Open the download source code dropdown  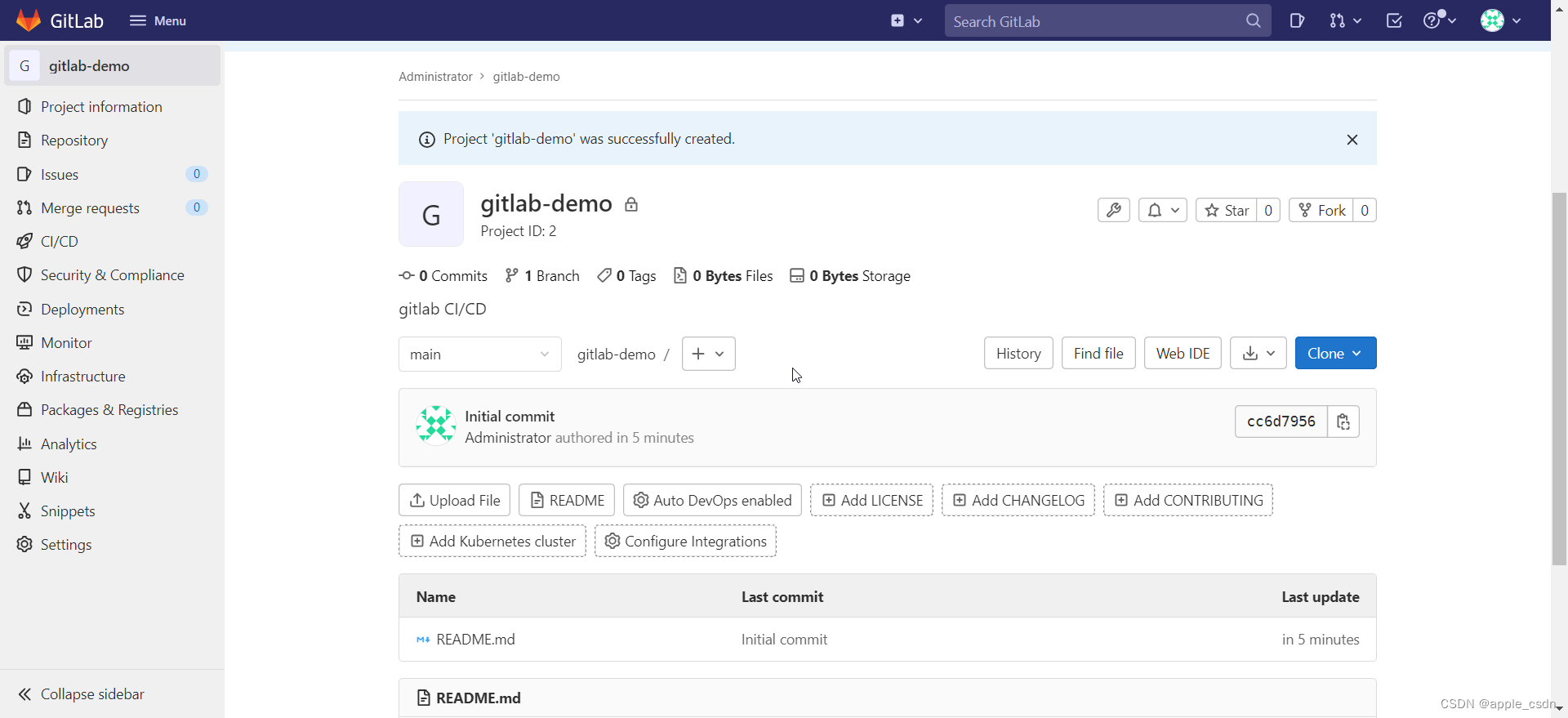(1258, 353)
